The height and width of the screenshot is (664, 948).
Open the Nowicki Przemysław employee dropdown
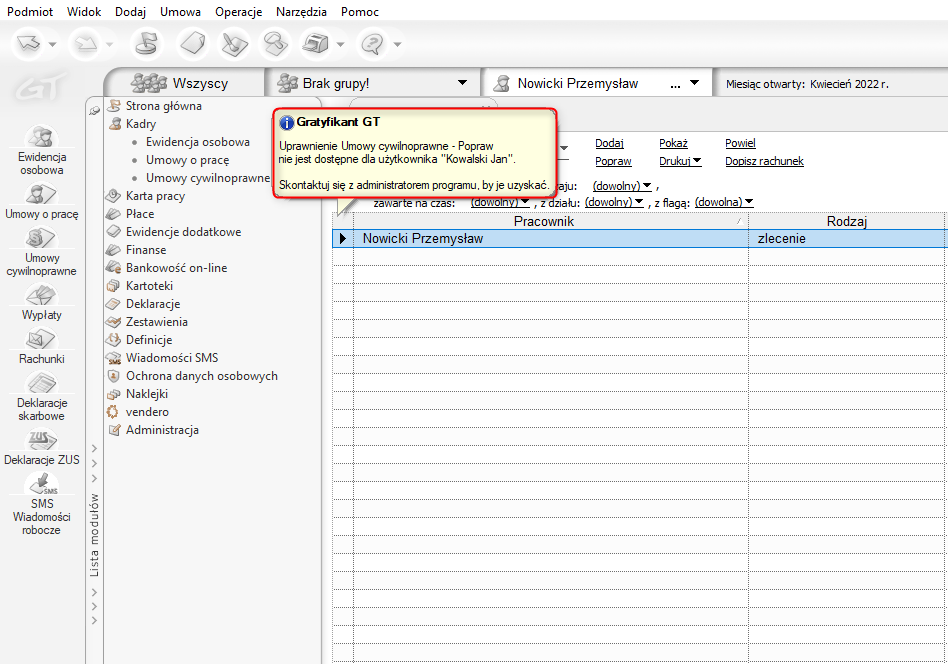pyautogui.click(x=695, y=83)
